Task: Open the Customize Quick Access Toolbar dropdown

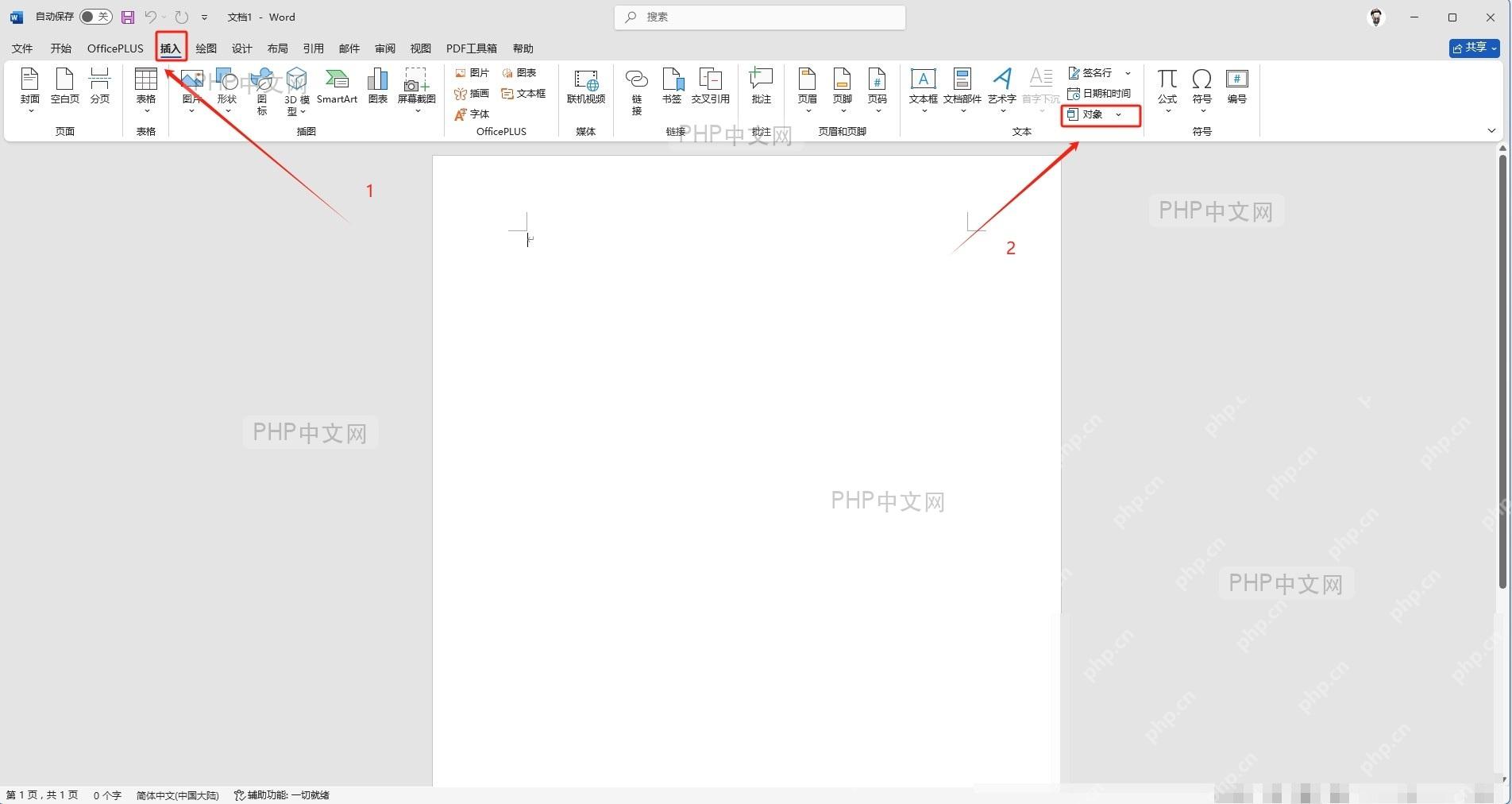Action: pyautogui.click(x=204, y=17)
